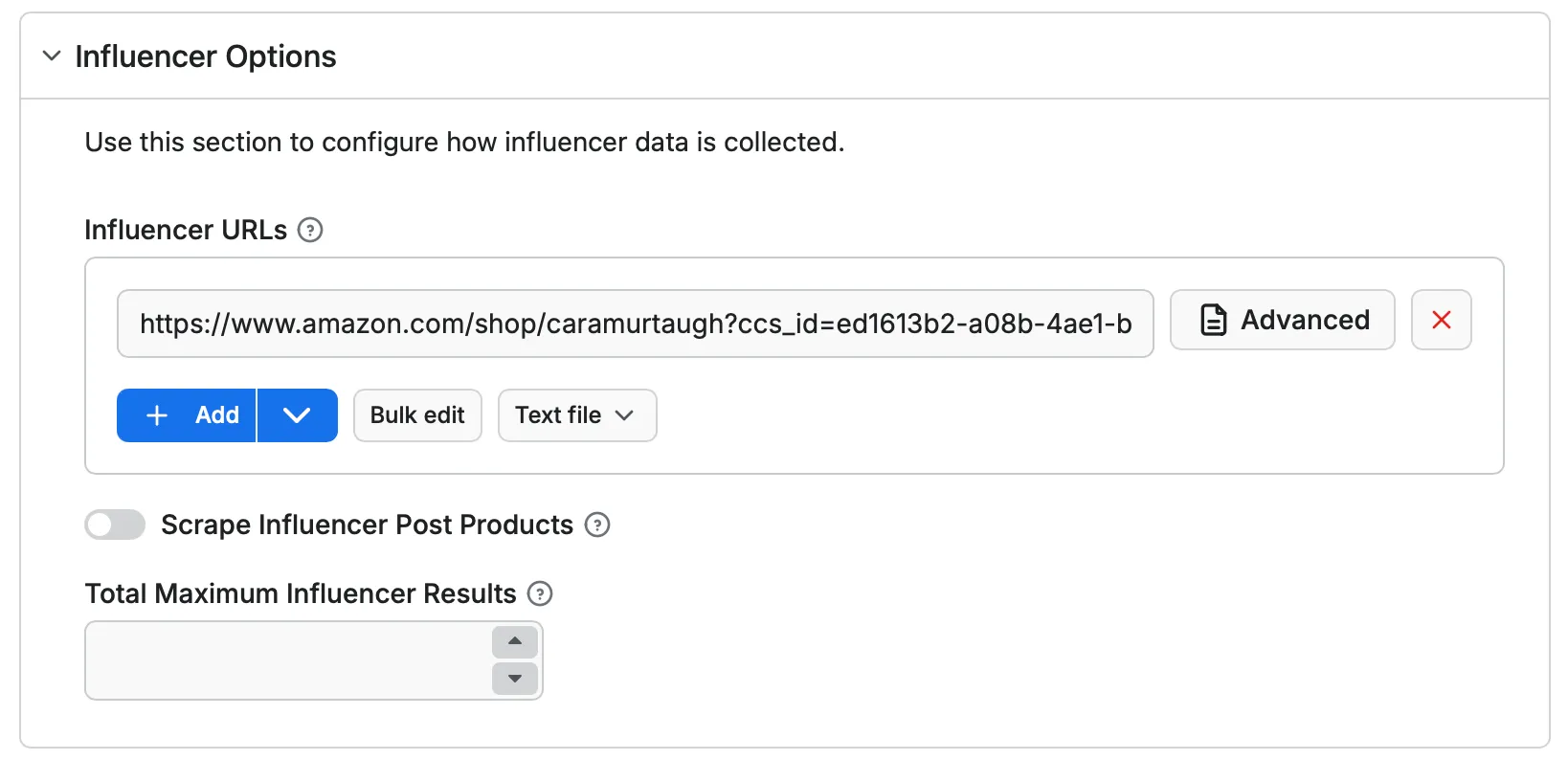
Task: Click the document icon inside the Advanced button
Action: [x=1214, y=320]
